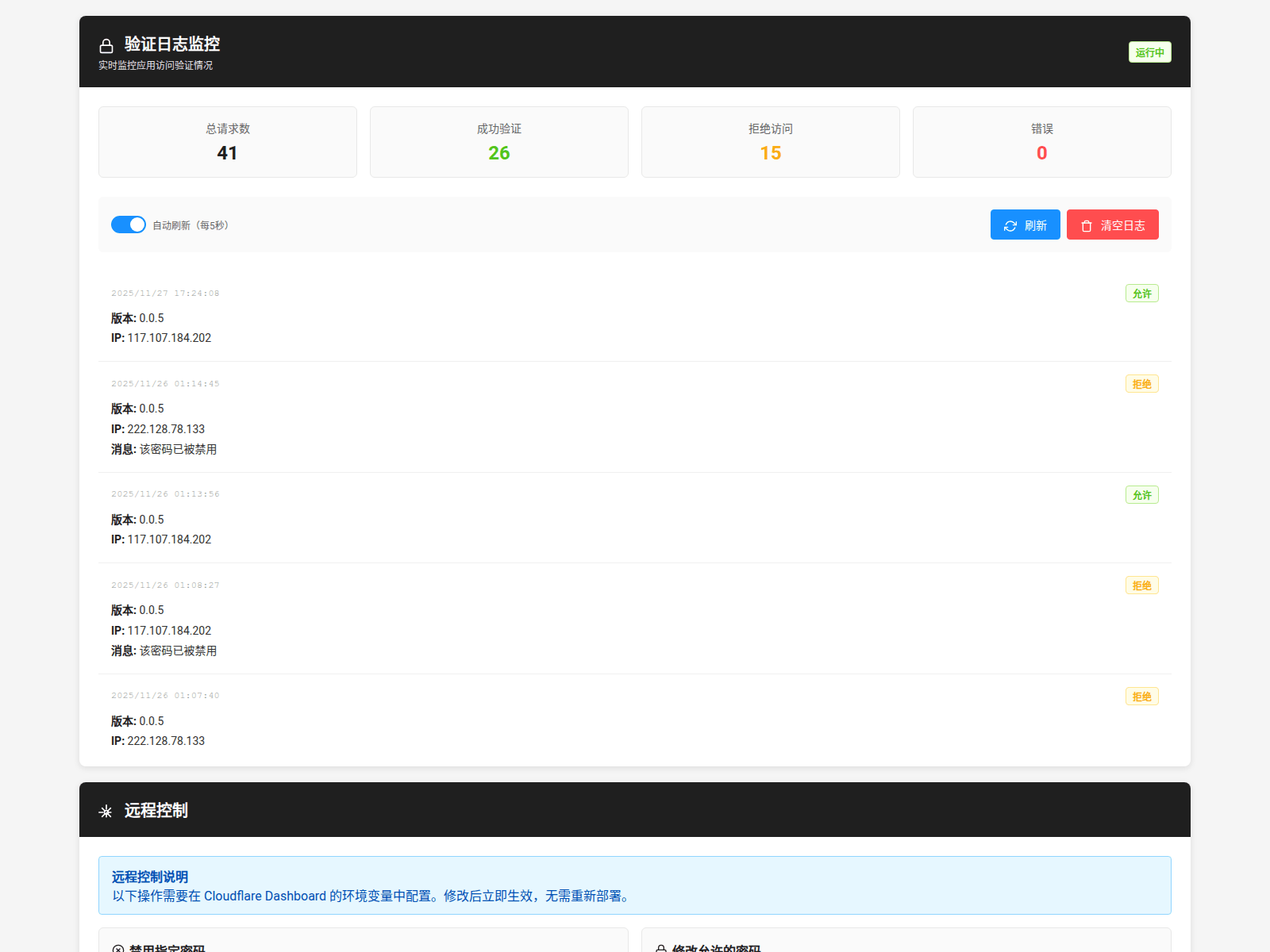The height and width of the screenshot is (952, 1270).
Task: Click the 运行中 status badge
Action: (1150, 52)
